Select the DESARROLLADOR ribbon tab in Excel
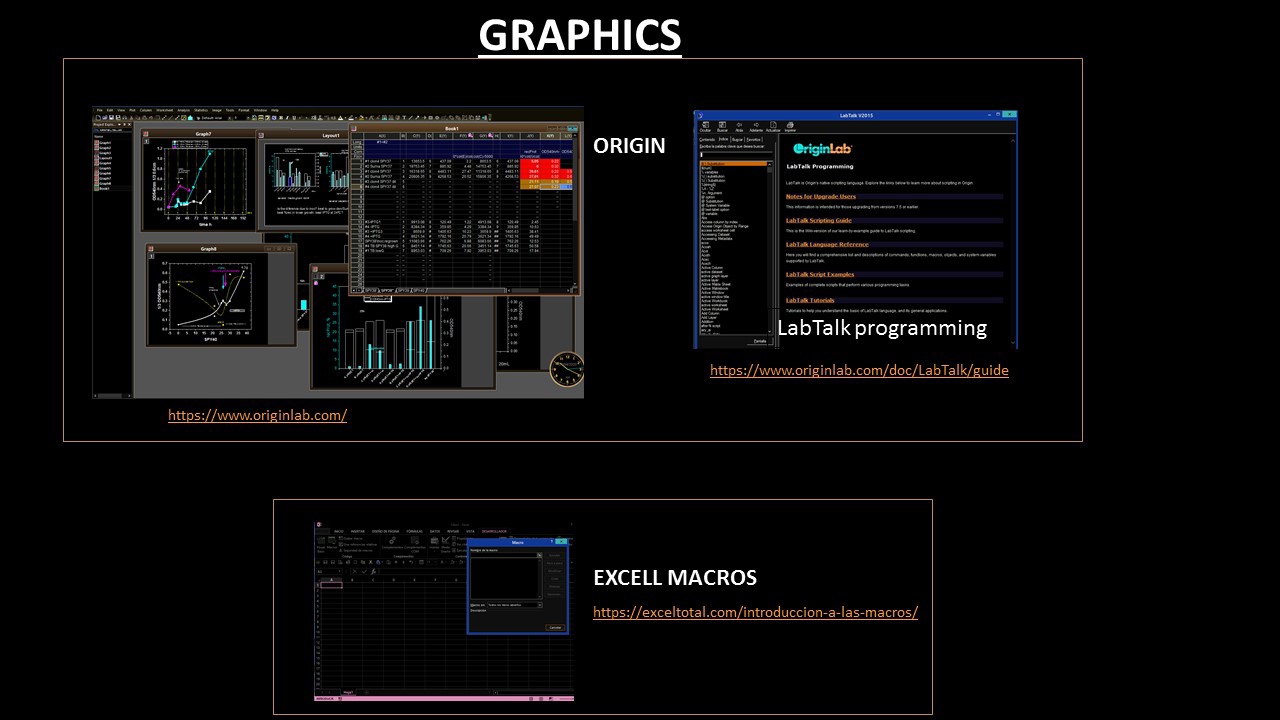1280x720 pixels. pyautogui.click(x=494, y=531)
